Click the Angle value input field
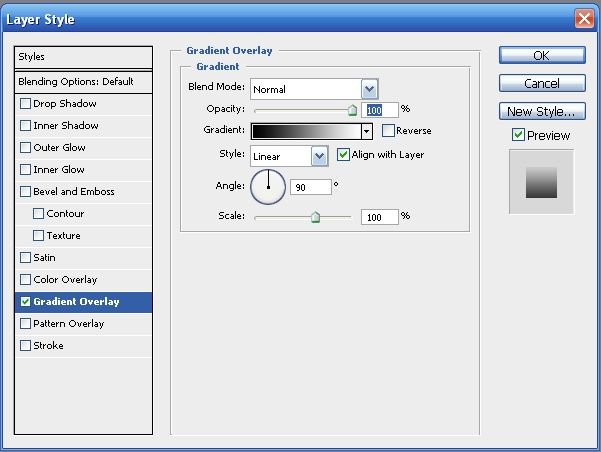601x452 pixels. (309, 187)
